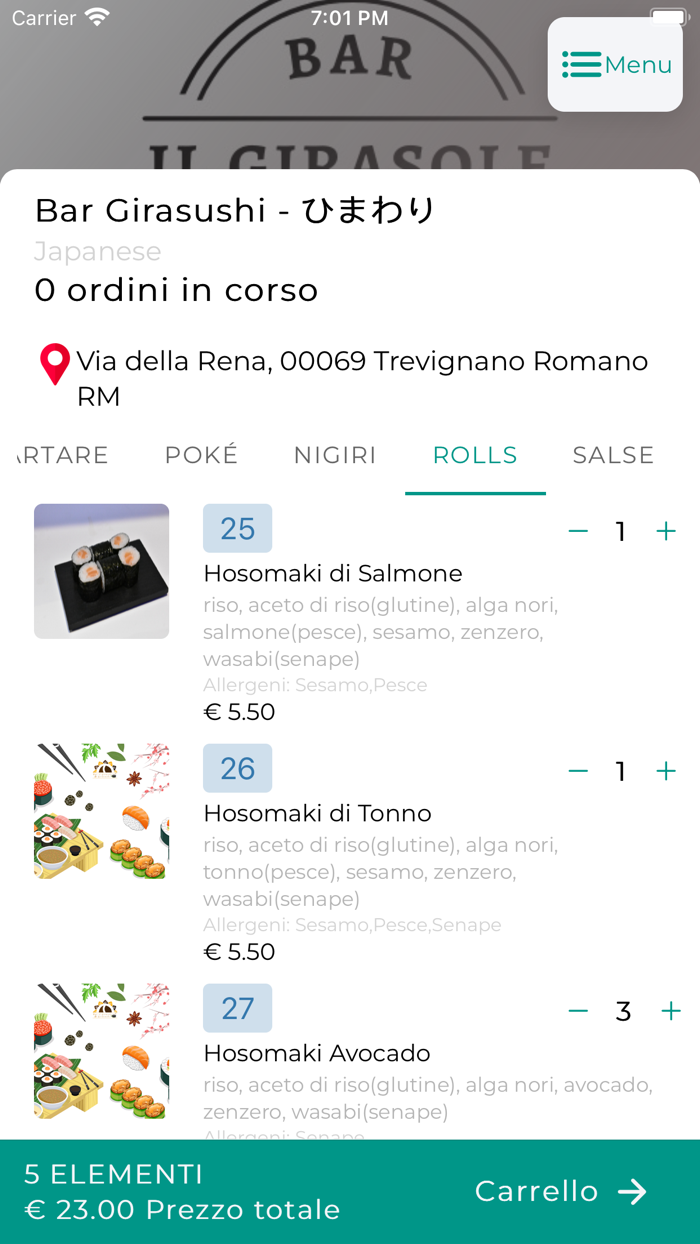This screenshot has height=1244, width=700.
Task: Decrease Hosomaki di Salmone quantity with minus icon
Action: click(578, 531)
